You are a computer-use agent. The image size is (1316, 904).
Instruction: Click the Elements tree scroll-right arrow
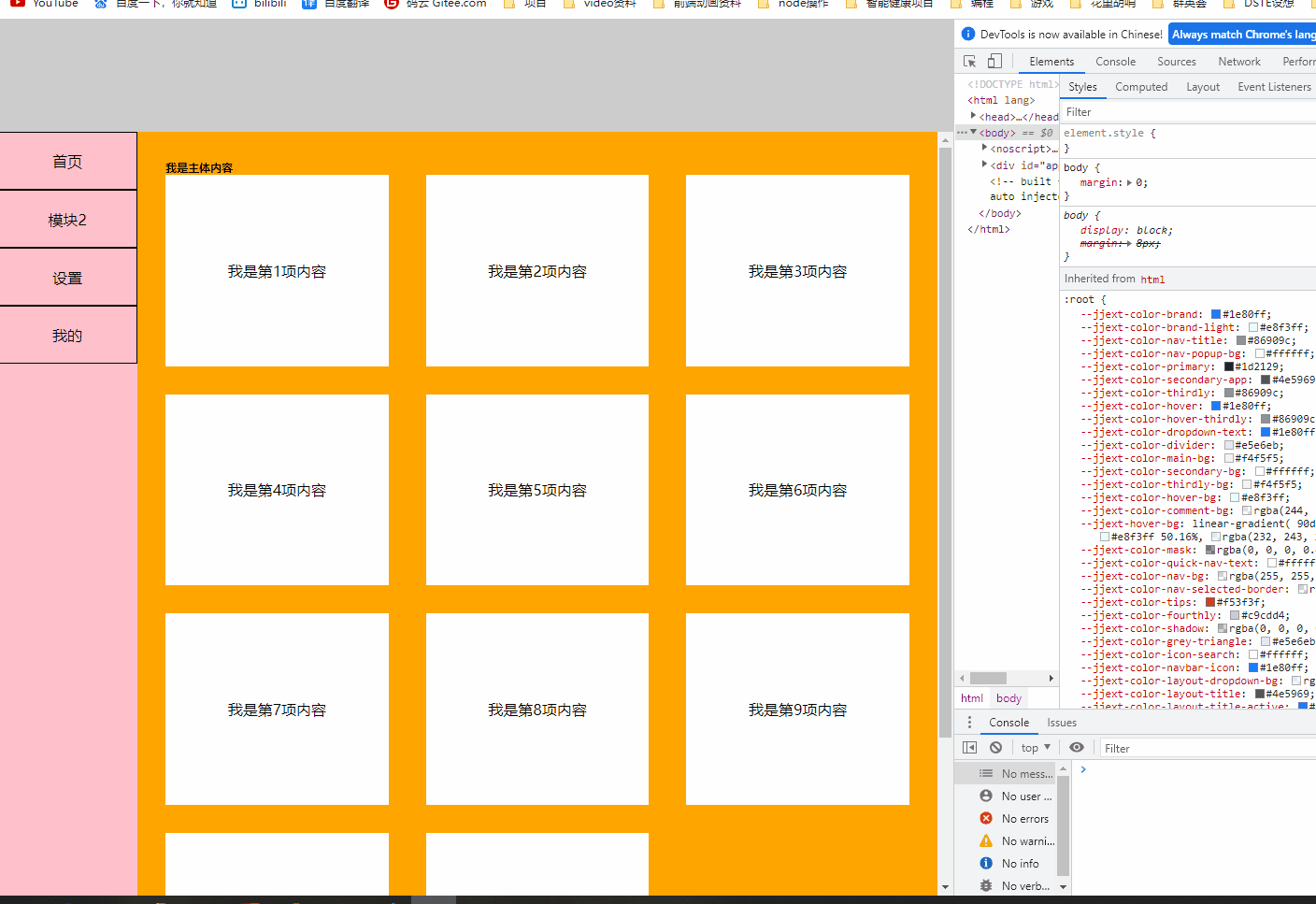[x=1051, y=679]
